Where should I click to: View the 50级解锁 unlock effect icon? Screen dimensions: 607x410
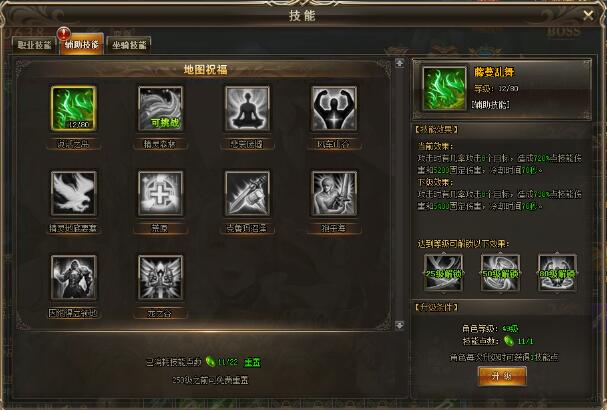[x=500, y=273]
